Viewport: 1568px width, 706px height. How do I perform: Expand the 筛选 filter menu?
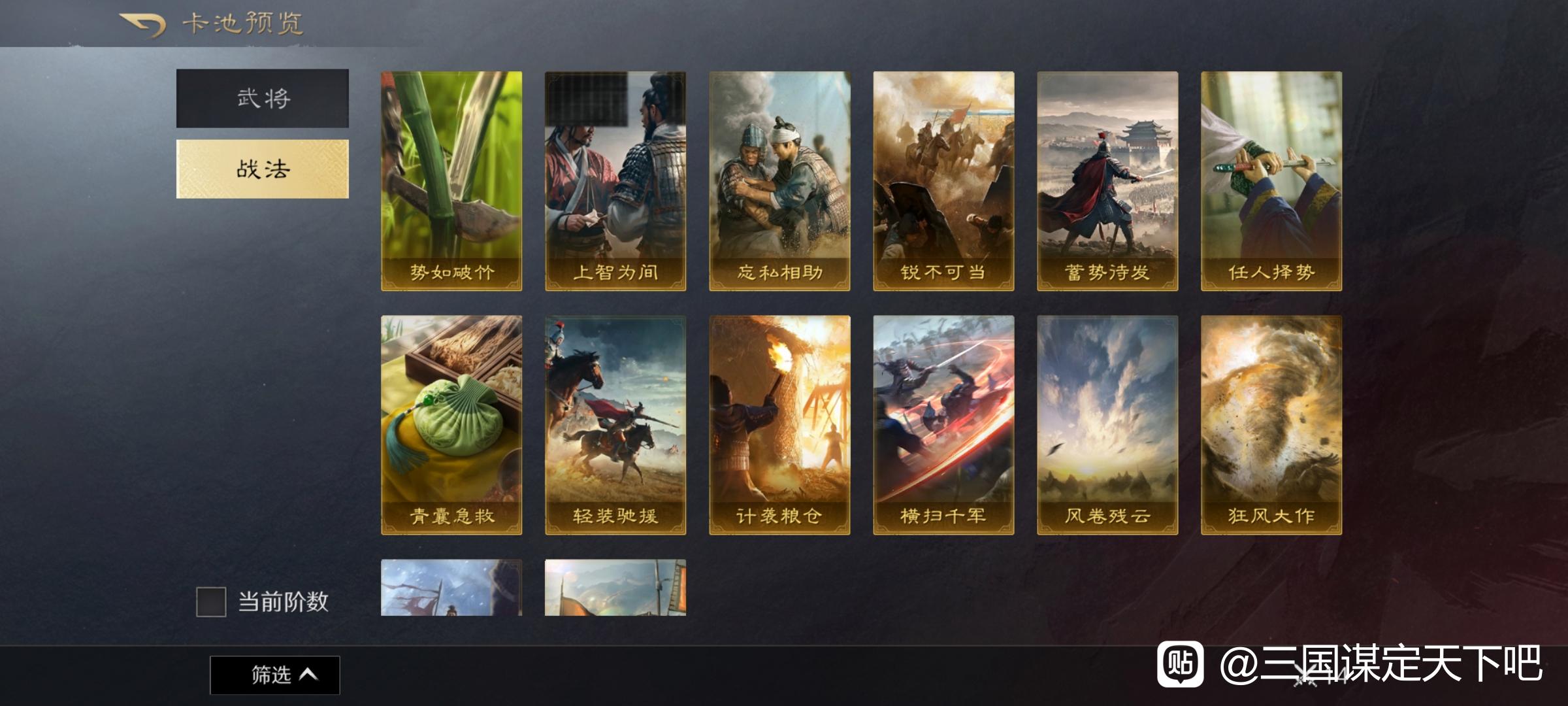click(x=274, y=675)
